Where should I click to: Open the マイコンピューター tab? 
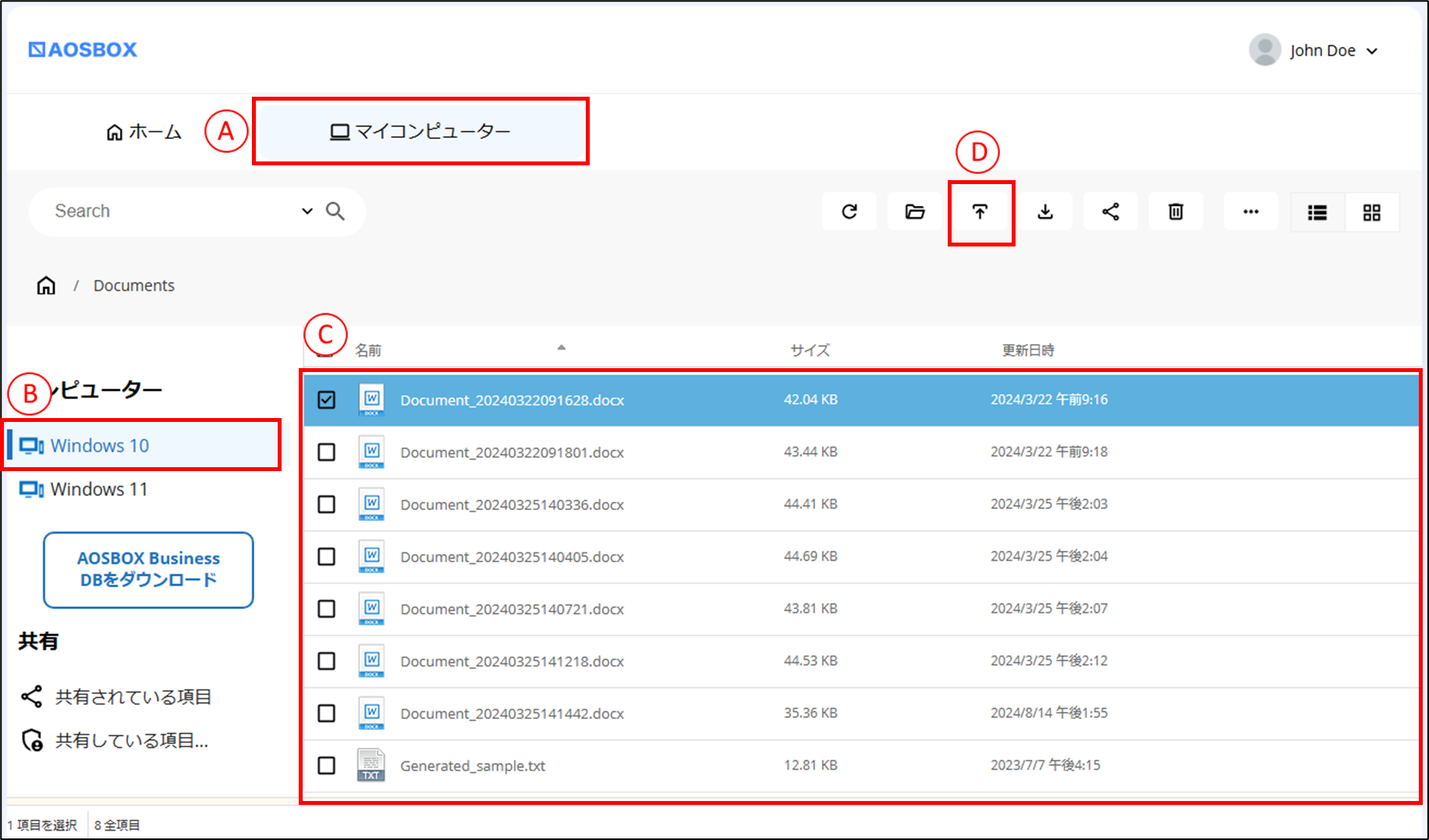pos(420,131)
